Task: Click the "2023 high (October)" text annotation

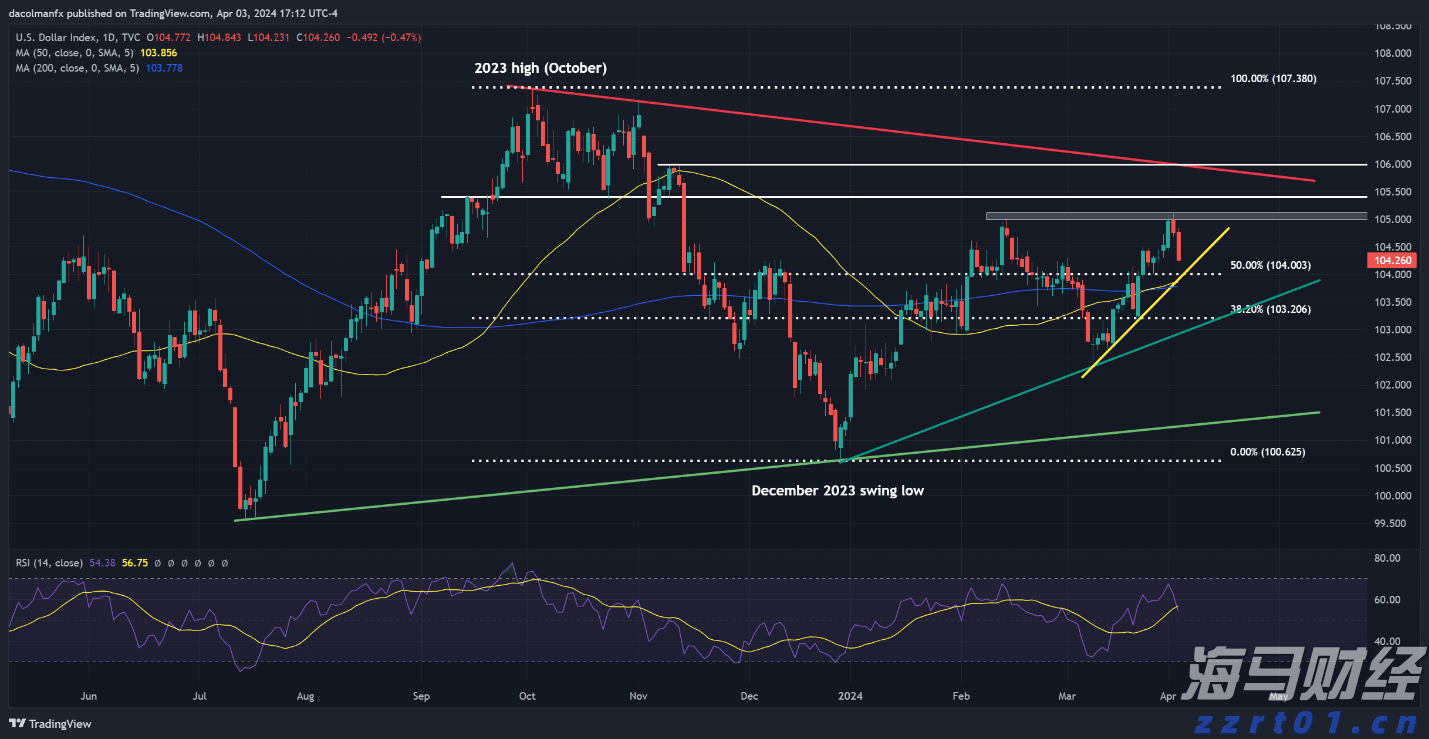Action: click(x=540, y=68)
